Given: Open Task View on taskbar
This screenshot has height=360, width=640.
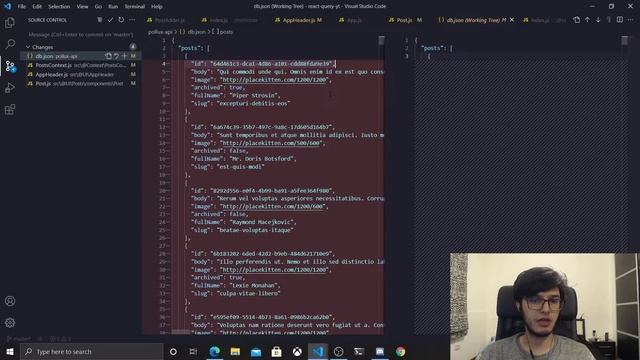Looking at the screenshot, I should 193,351.
